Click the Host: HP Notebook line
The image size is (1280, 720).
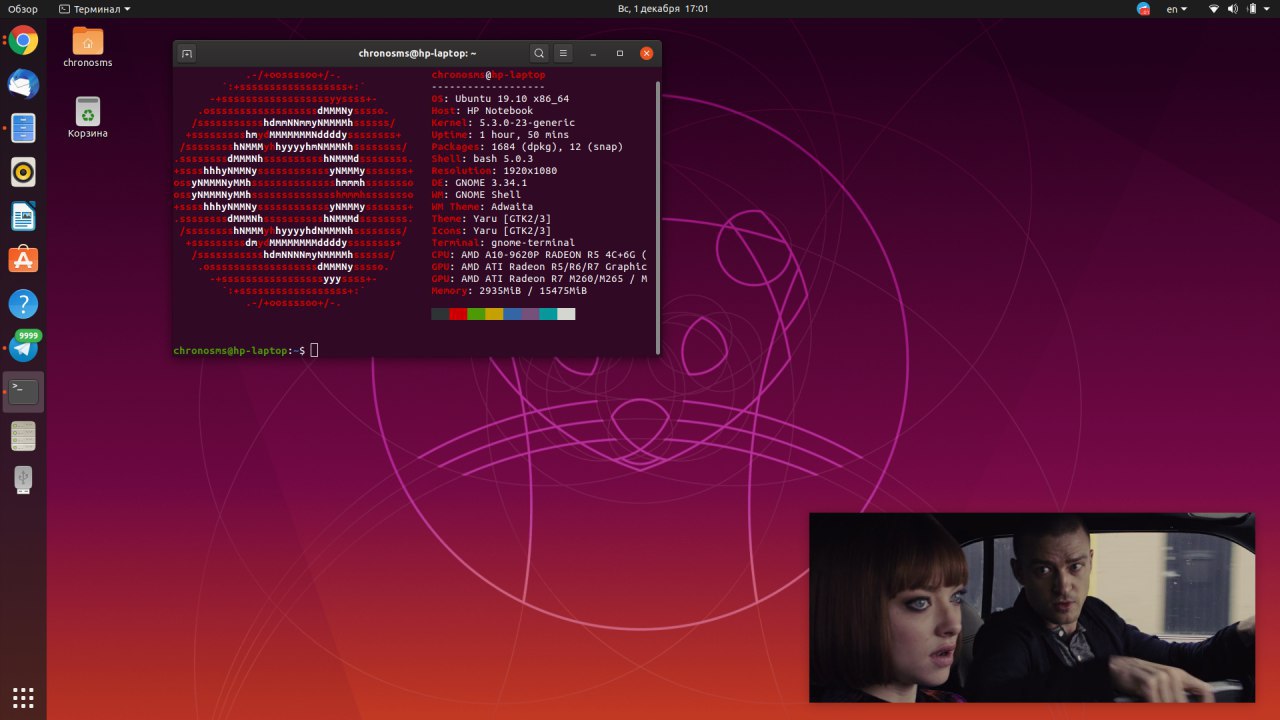(x=482, y=111)
